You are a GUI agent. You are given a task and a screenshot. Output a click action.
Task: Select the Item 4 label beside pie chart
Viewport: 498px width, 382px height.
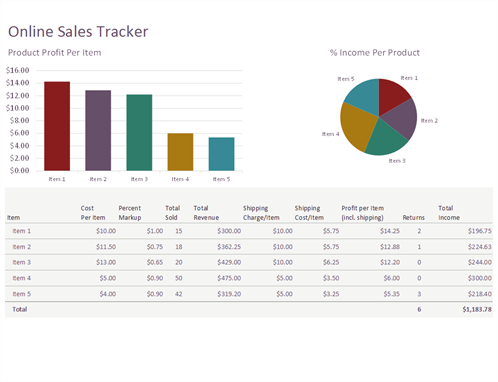pyautogui.click(x=330, y=134)
